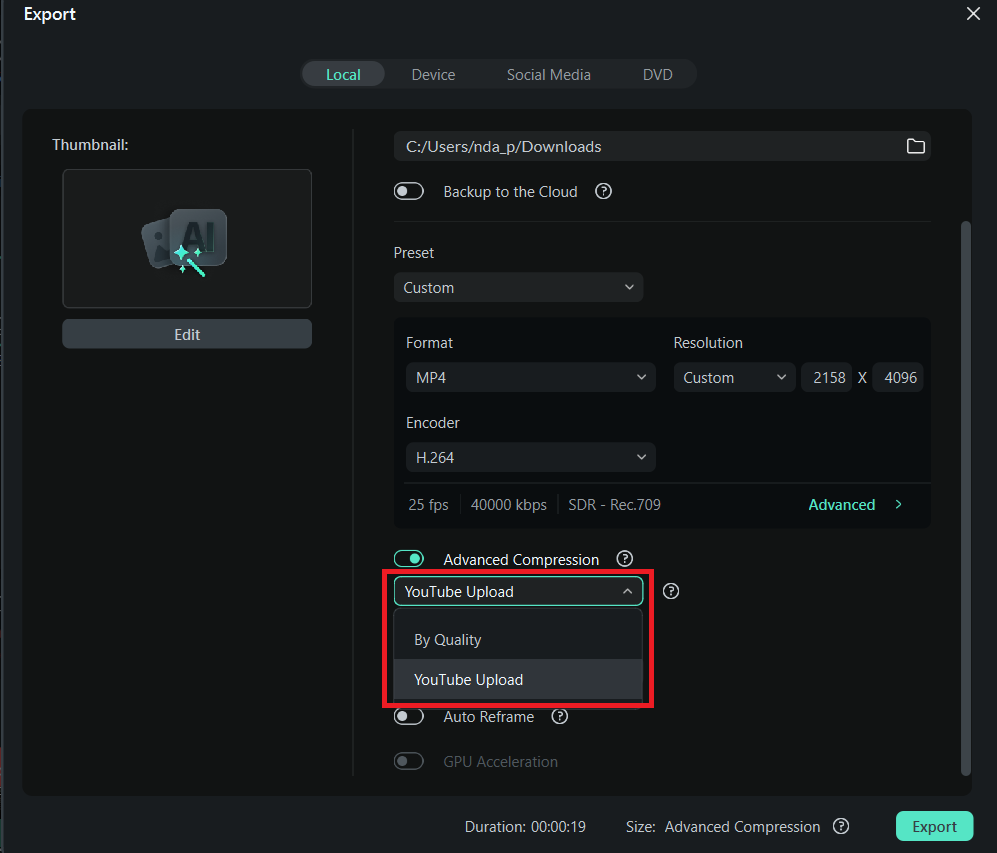Choose By Quality compression option
This screenshot has width=997, height=853.
pyautogui.click(x=518, y=639)
